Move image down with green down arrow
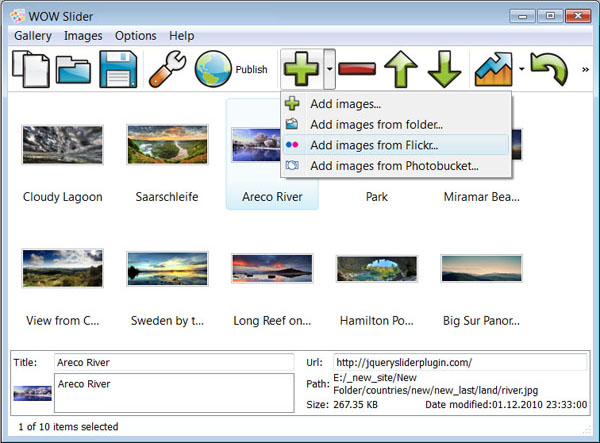Viewport: 600px width, 443px height. coord(444,69)
